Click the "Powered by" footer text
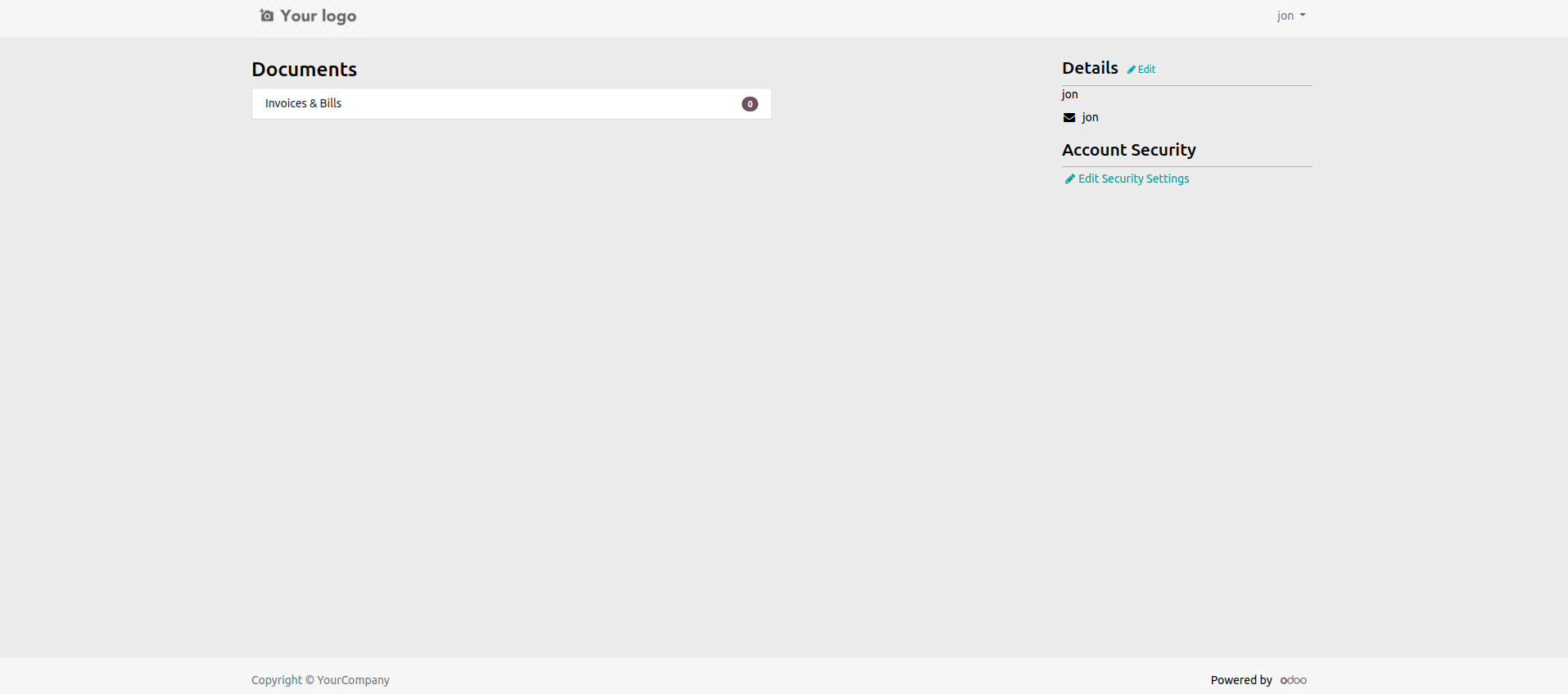 1241,680
